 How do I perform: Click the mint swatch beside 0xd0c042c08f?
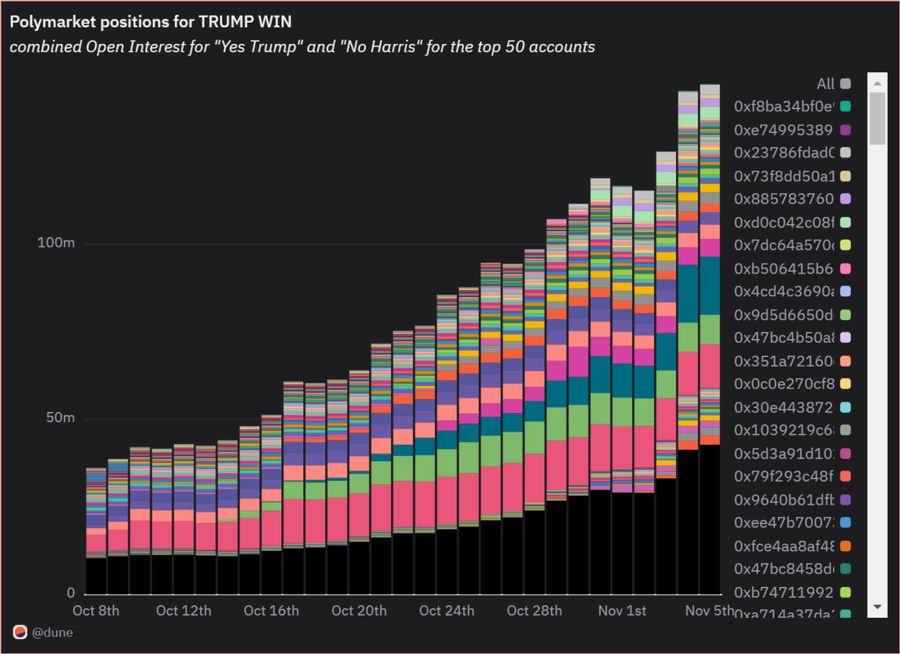[x=845, y=222]
